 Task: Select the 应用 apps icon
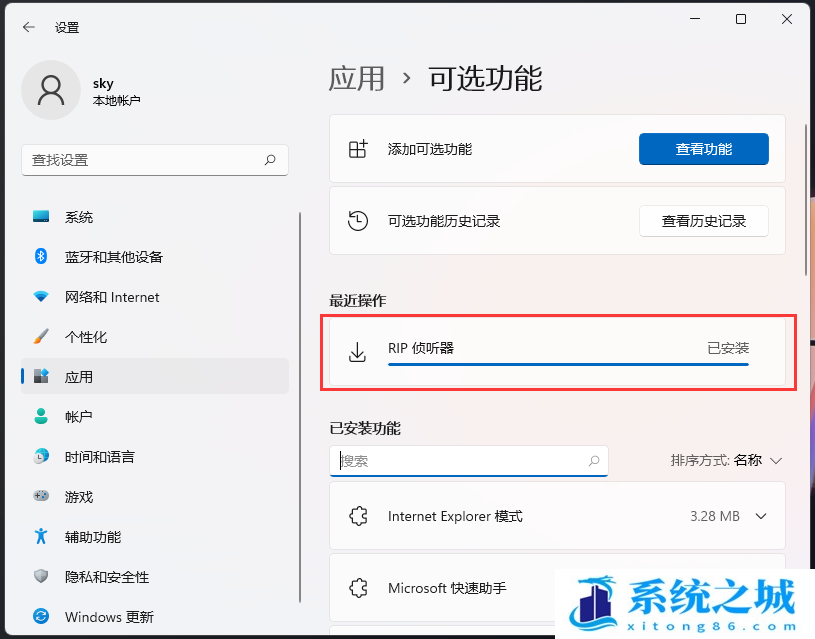pos(41,376)
